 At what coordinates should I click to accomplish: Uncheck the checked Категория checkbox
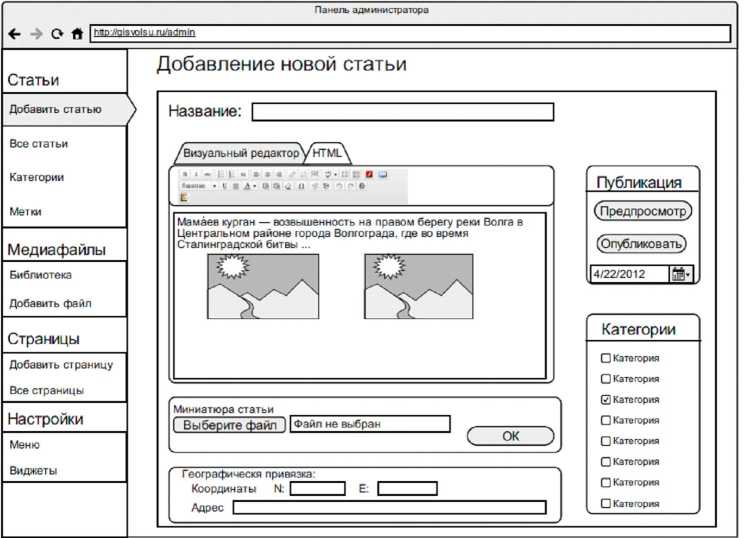click(x=606, y=400)
